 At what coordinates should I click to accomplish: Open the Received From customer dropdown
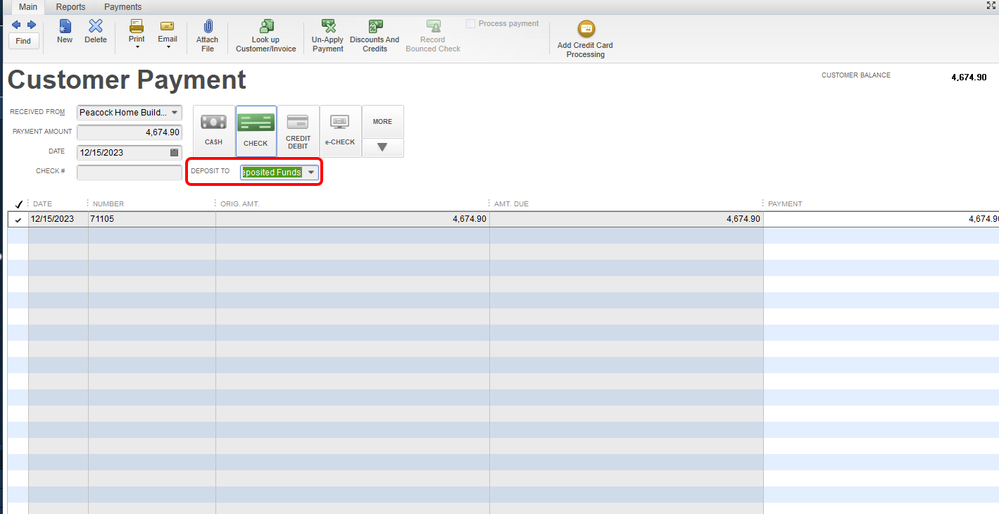(175, 113)
